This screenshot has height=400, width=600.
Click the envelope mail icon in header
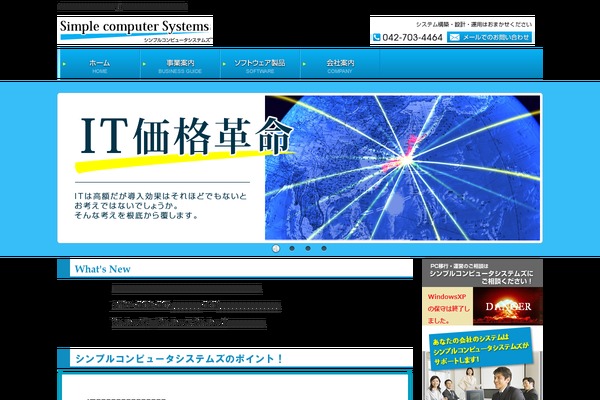pyautogui.click(x=454, y=37)
